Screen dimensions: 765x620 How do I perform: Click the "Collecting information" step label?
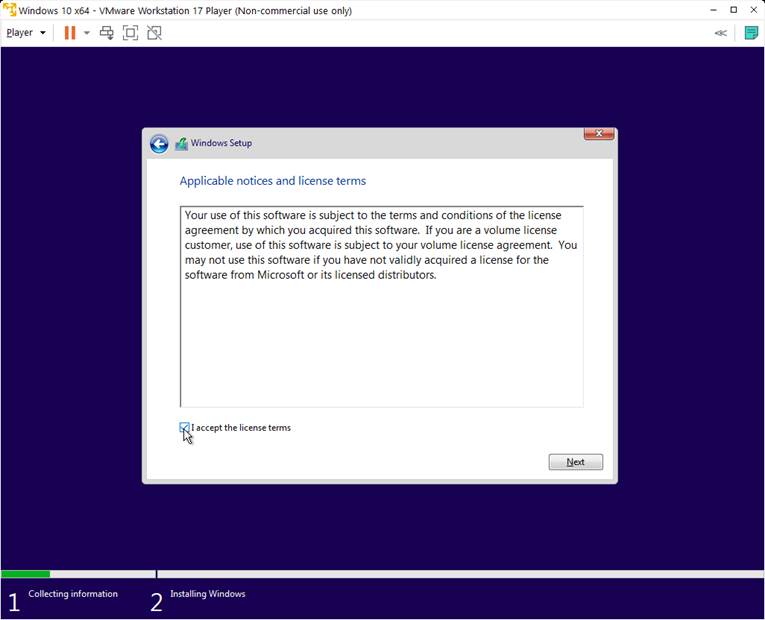73,594
